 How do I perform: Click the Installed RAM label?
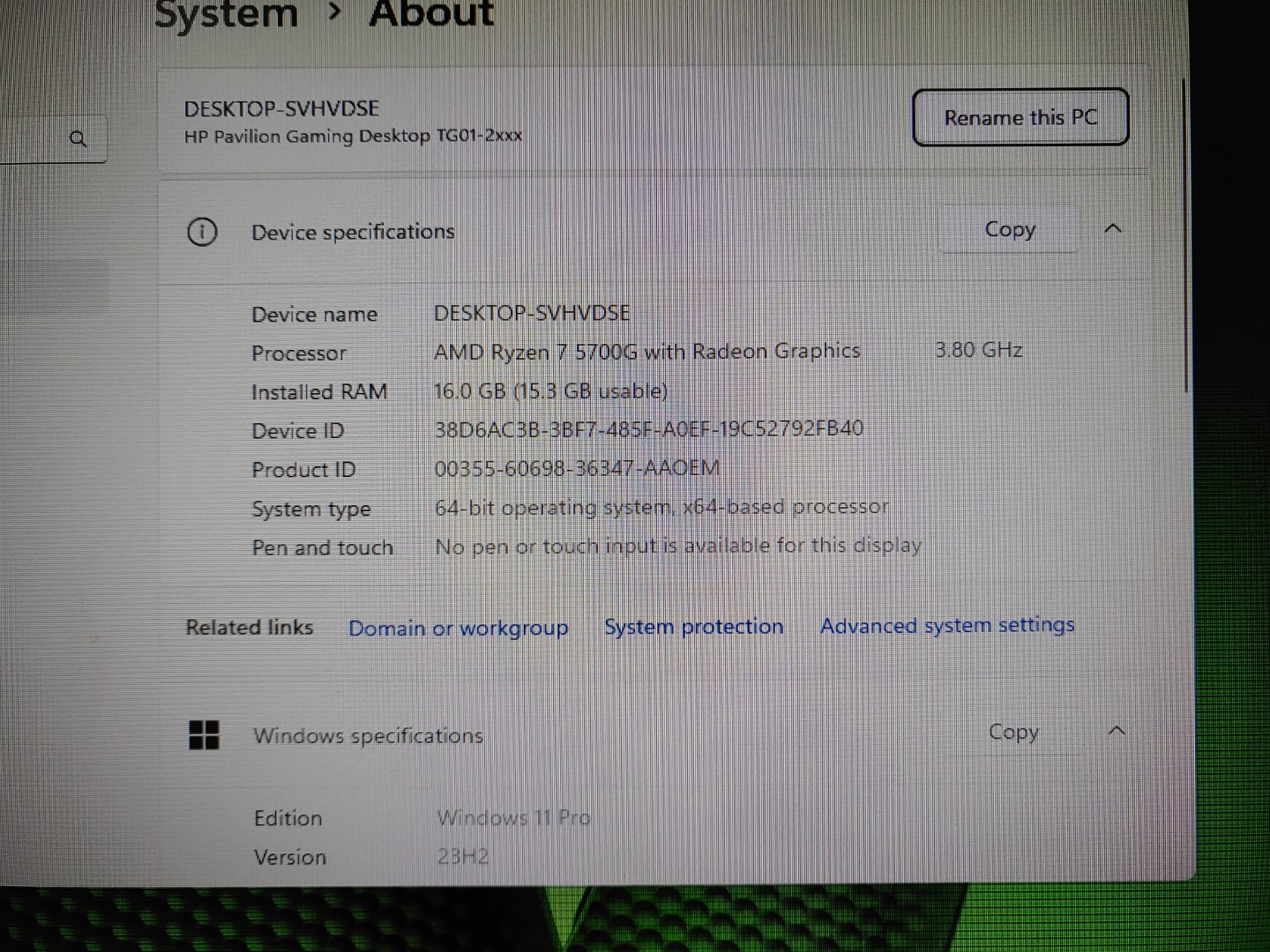[319, 392]
